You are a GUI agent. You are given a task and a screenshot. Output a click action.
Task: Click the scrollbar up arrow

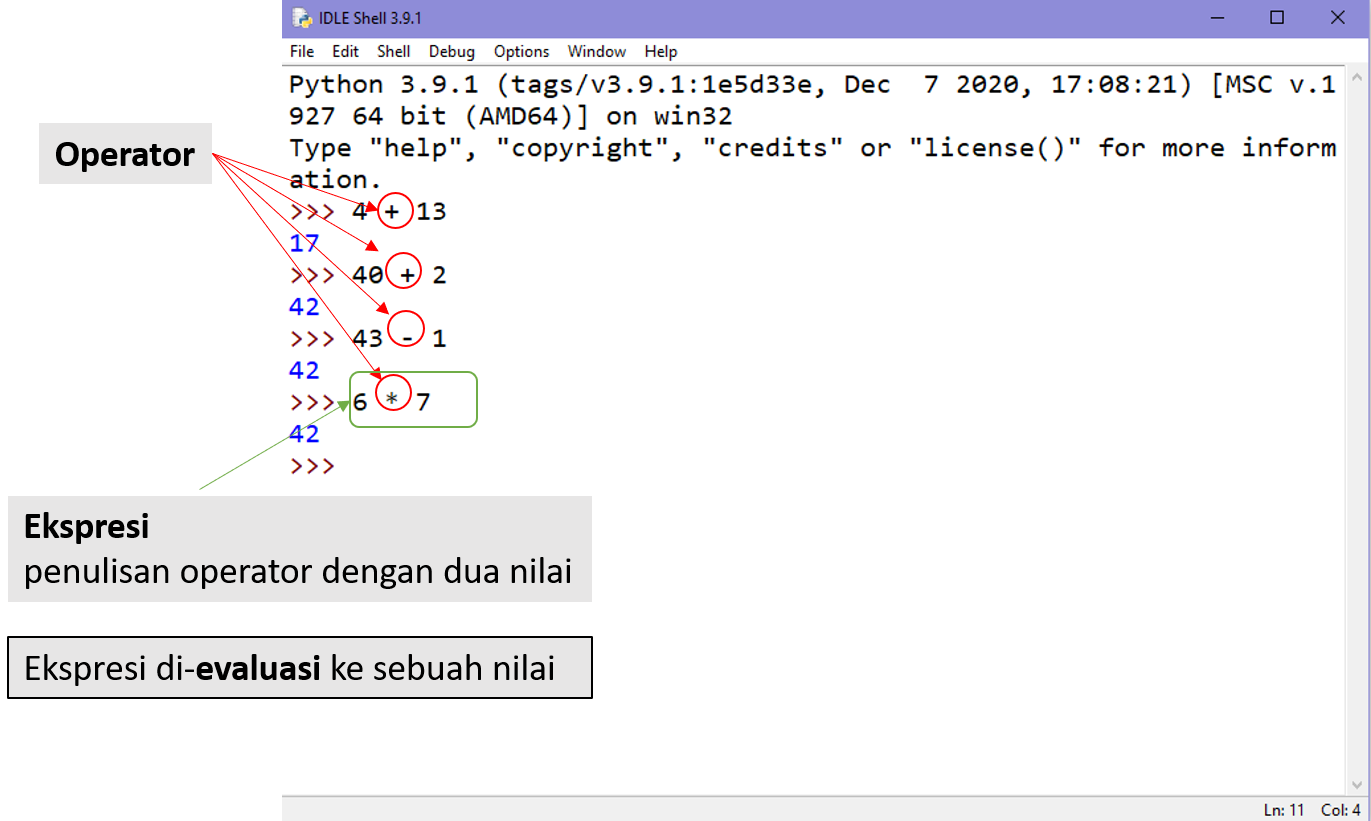click(x=1360, y=76)
